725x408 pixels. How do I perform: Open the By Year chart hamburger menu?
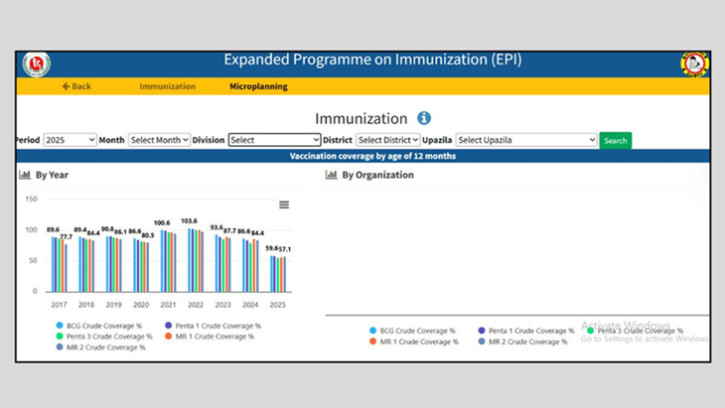284,204
